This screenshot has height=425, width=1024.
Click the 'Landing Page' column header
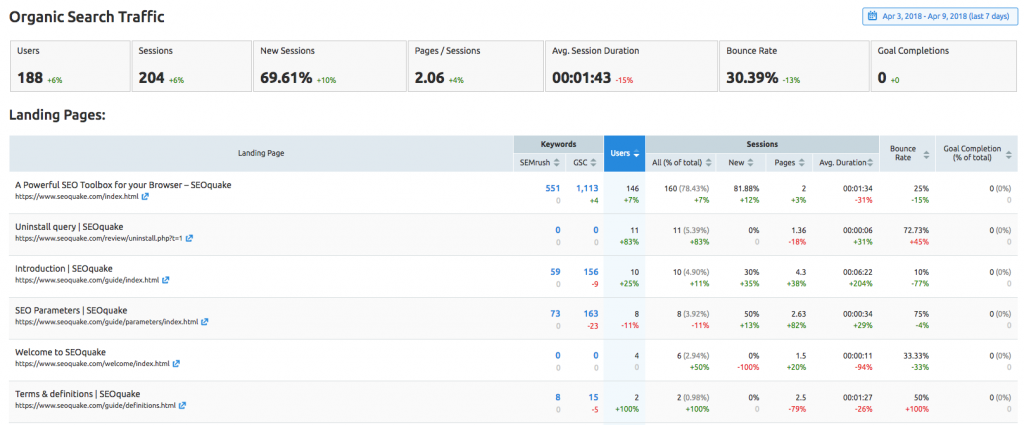(261, 153)
